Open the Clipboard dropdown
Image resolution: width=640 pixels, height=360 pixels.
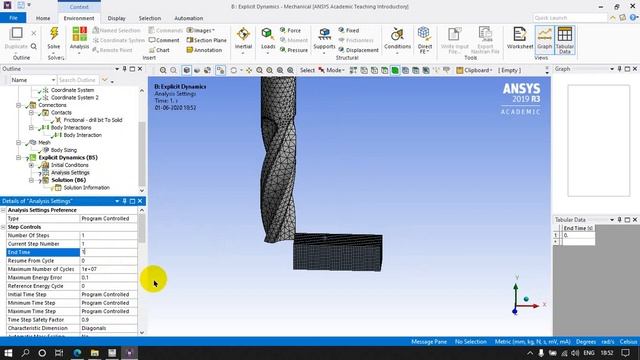pos(474,70)
